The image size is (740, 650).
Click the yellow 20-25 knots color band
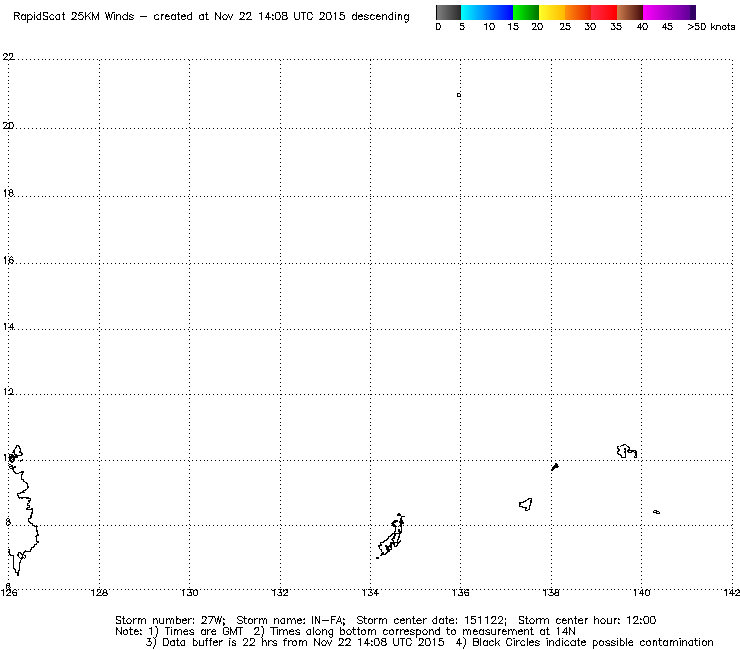pyautogui.click(x=552, y=12)
